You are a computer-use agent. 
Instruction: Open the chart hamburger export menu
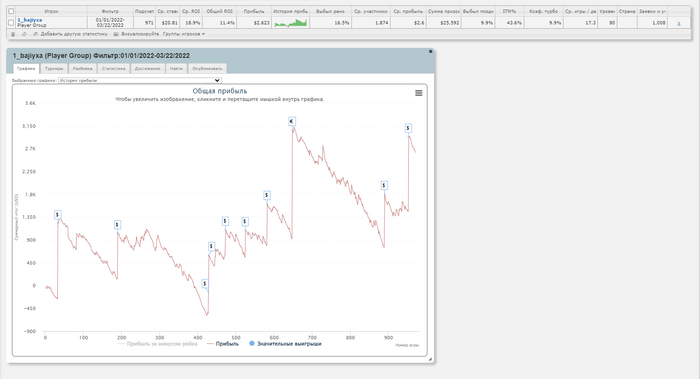(x=418, y=93)
